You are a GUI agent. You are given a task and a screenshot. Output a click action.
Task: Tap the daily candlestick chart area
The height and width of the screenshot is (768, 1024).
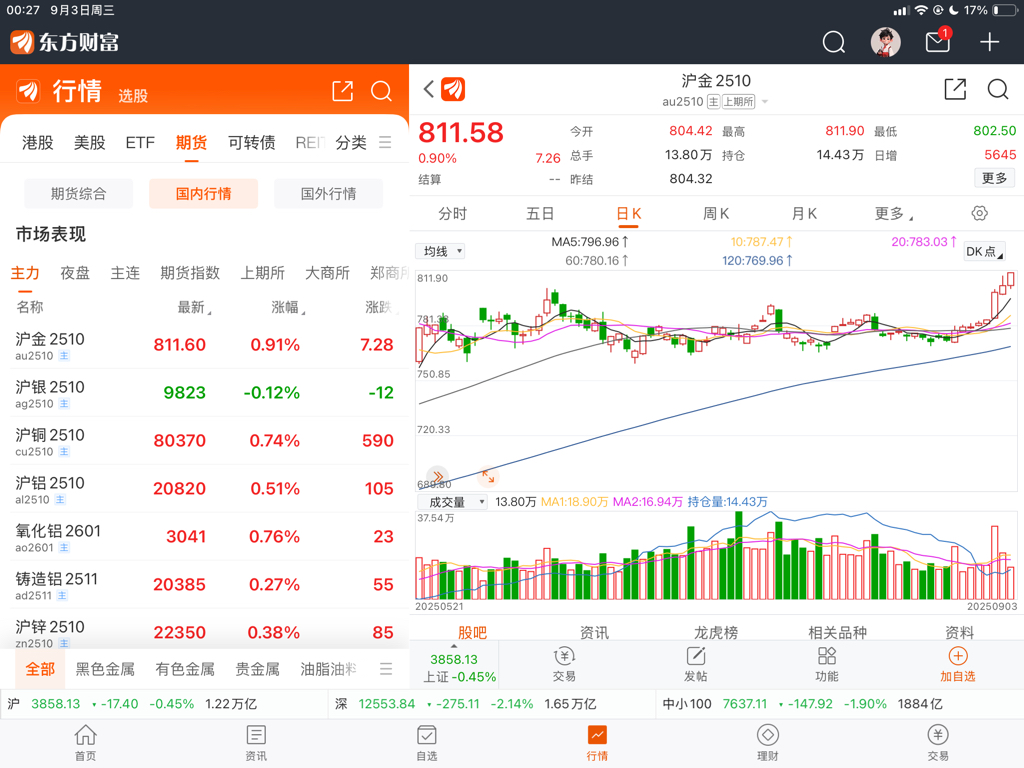[x=716, y=380]
